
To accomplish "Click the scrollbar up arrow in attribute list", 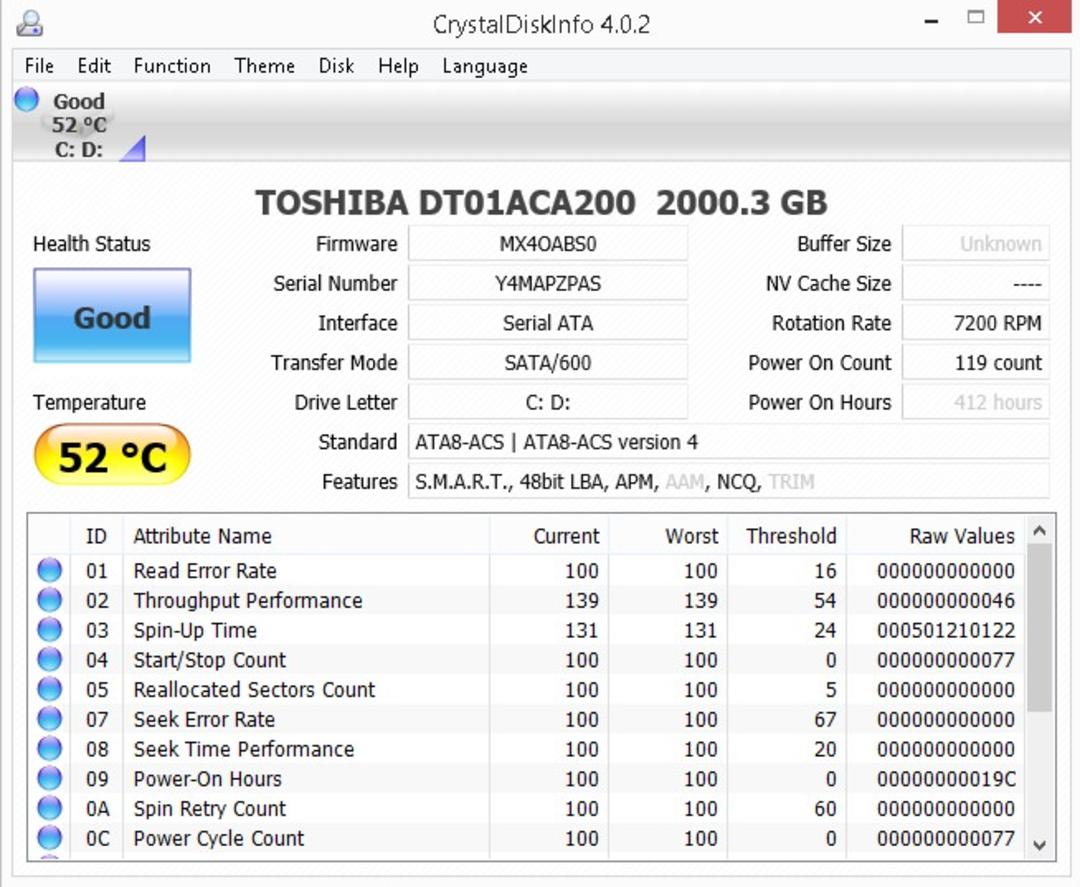I will [1039, 530].
